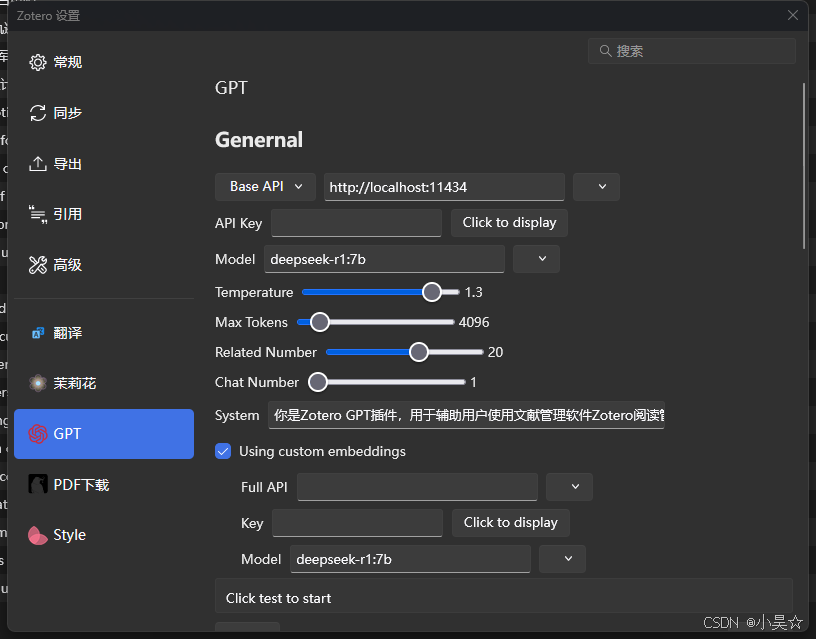
Task: Click the Chat Number label
Action: point(257,382)
